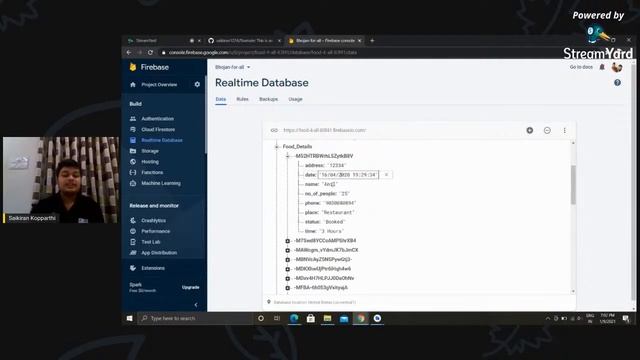Select Realtime Database in the sidebar

click(162, 140)
